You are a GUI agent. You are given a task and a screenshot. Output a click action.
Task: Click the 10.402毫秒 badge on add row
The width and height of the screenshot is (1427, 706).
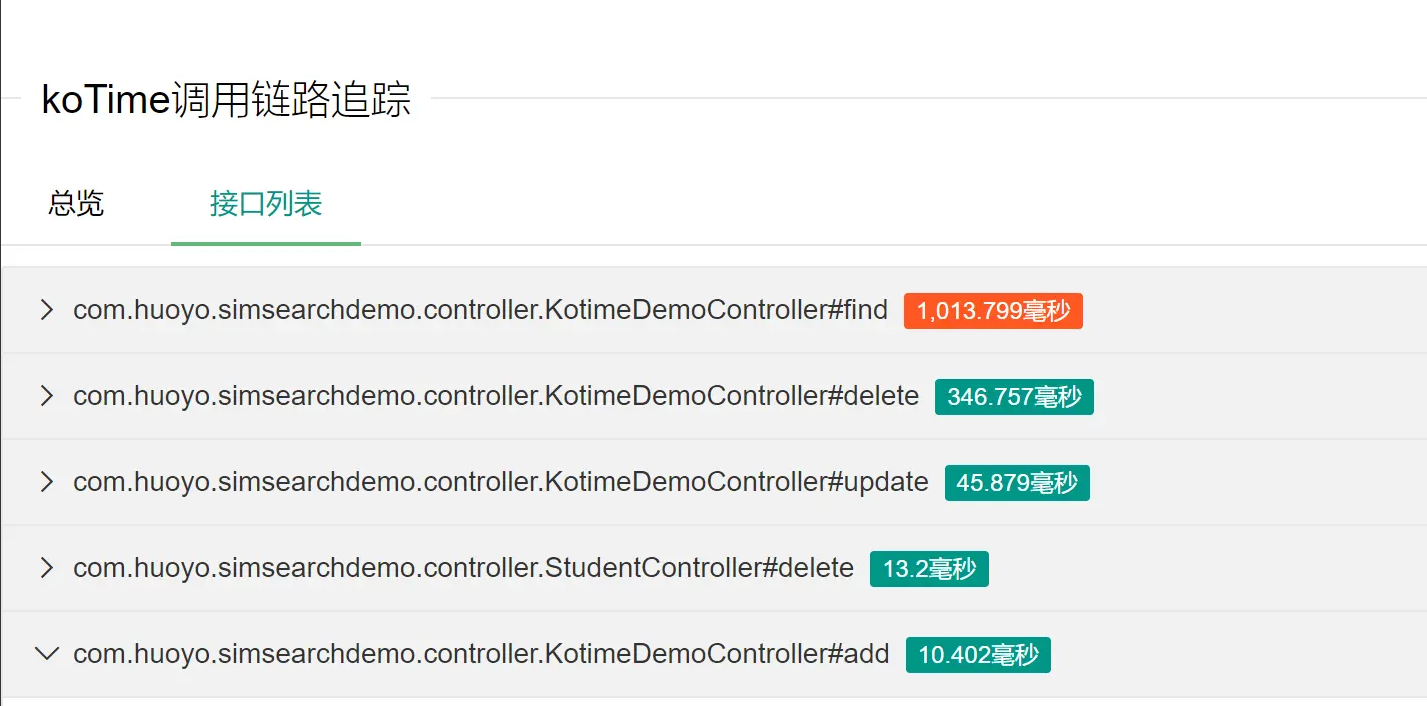coord(977,655)
